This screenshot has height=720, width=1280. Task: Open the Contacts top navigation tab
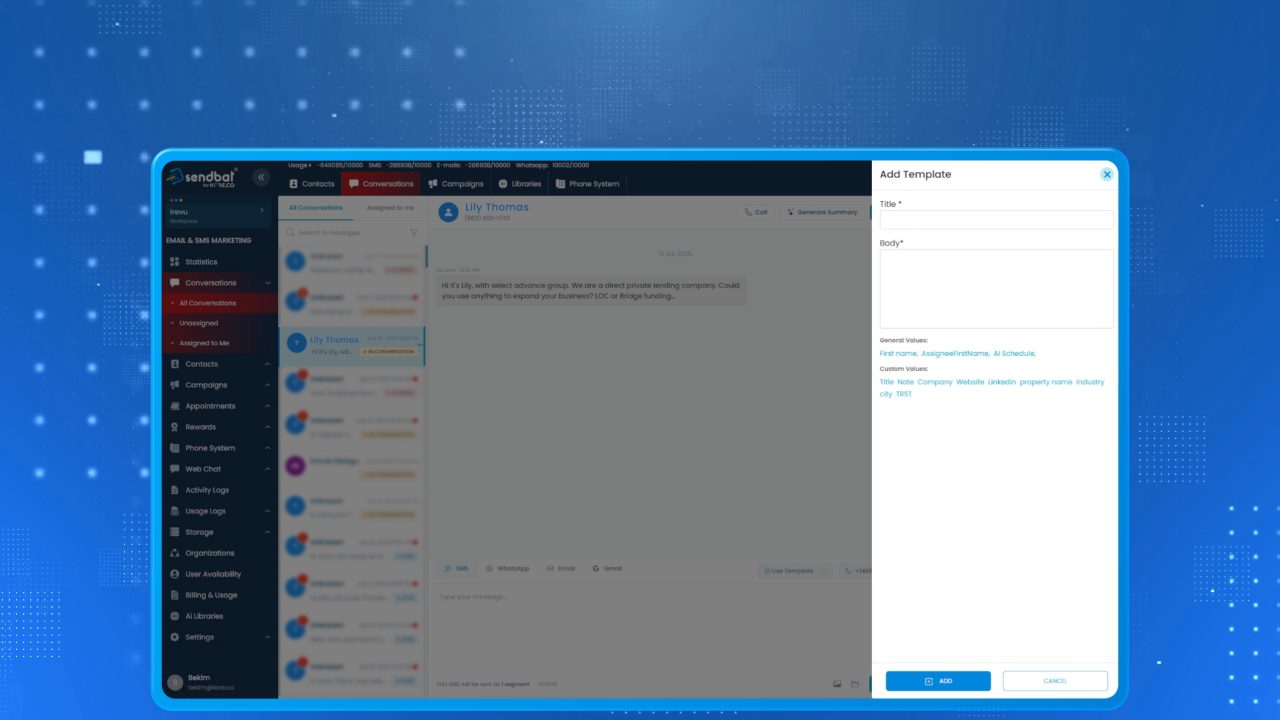point(311,184)
